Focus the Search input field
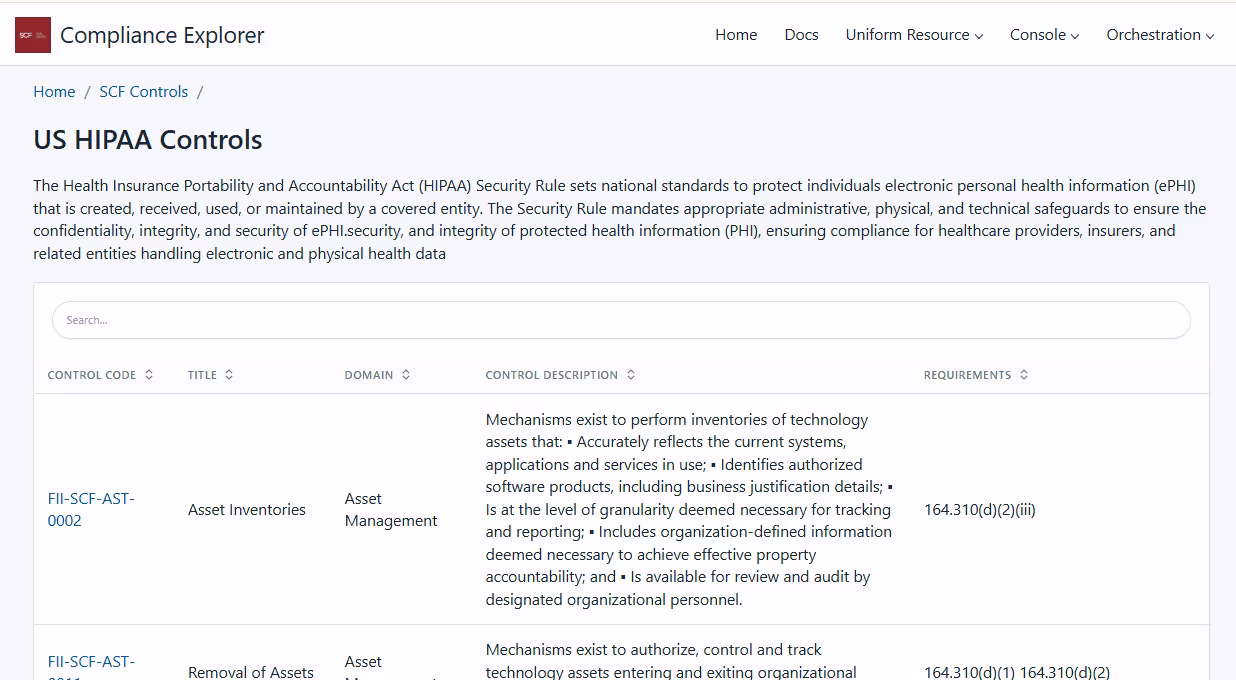Image resolution: width=1236 pixels, height=680 pixels. (x=620, y=321)
